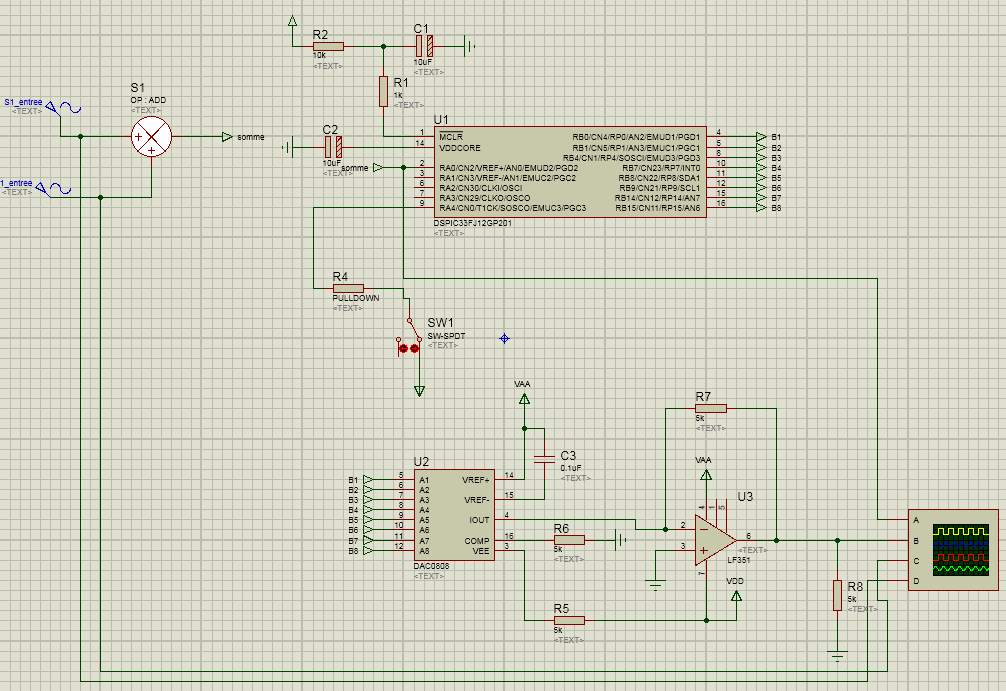Click the VAA terminal above U3
Image resolution: width=1006 pixels, height=691 pixels.
click(x=706, y=475)
